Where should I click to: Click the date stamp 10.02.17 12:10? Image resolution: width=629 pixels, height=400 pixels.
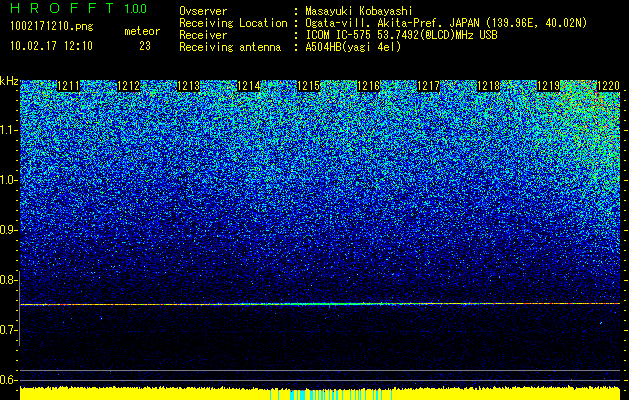pos(51,46)
